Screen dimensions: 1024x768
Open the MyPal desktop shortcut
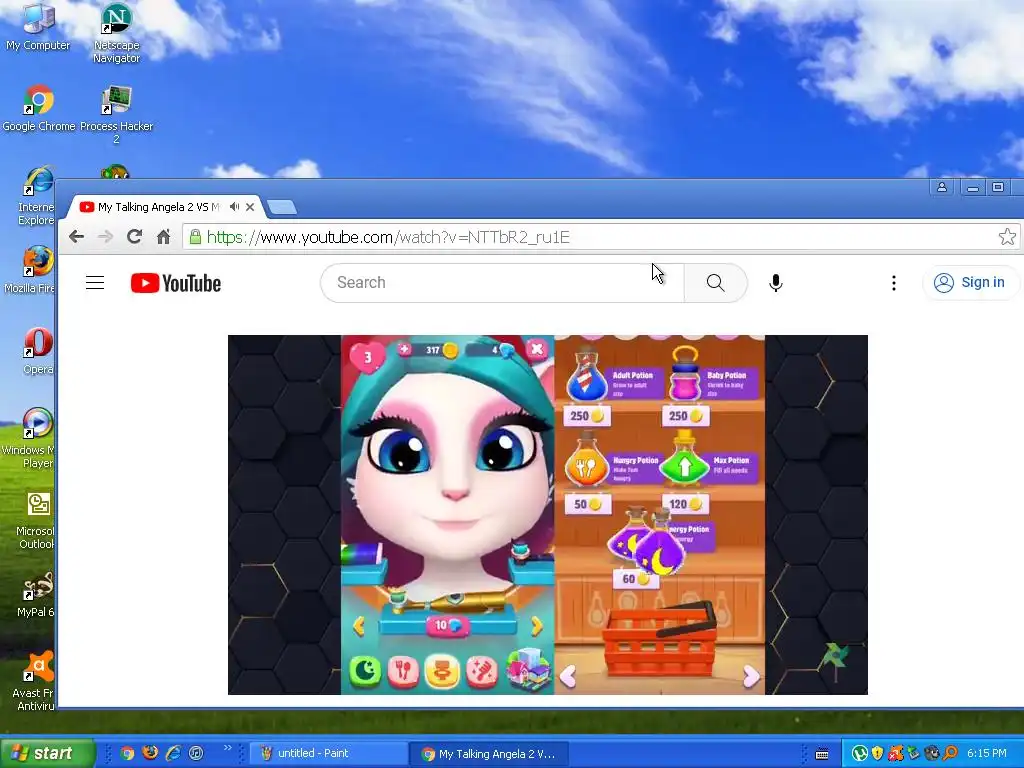(x=36, y=594)
